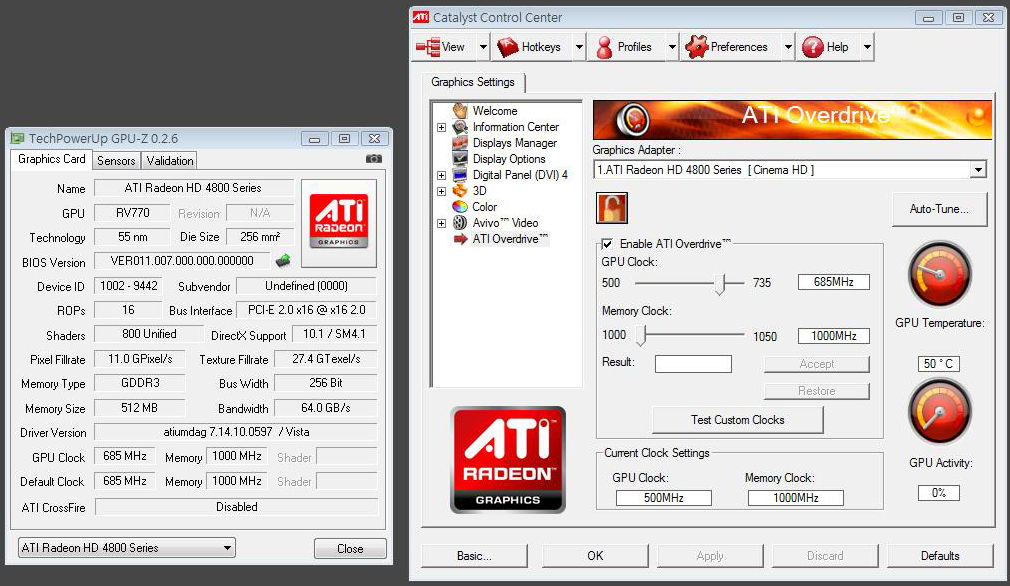This screenshot has width=1010, height=586.
Task: Expand the Information Center tree node
Action: (x=441, y=128)
